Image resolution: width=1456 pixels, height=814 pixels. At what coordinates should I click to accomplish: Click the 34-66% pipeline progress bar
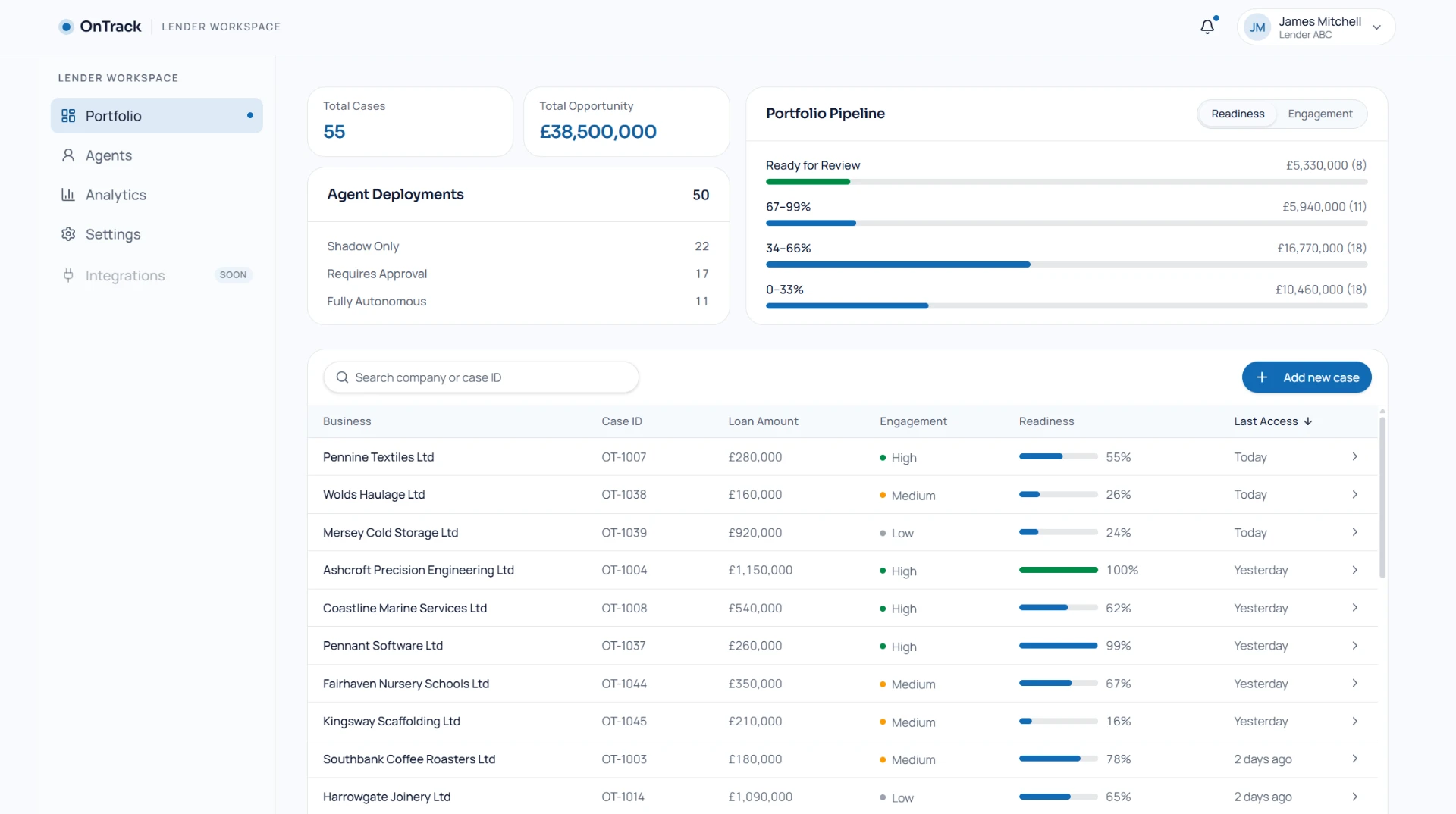click(x=1067, y=265)
